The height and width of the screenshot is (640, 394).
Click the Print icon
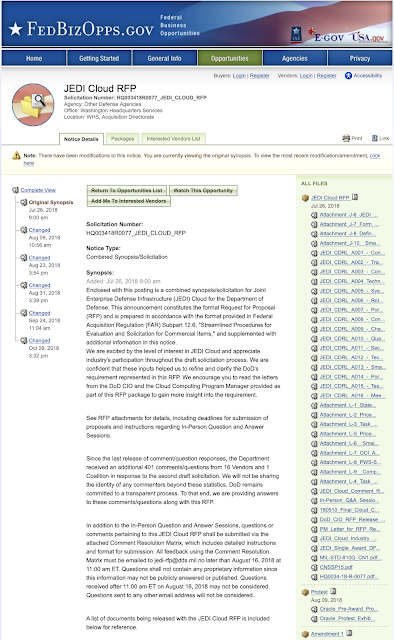[346, 138]
